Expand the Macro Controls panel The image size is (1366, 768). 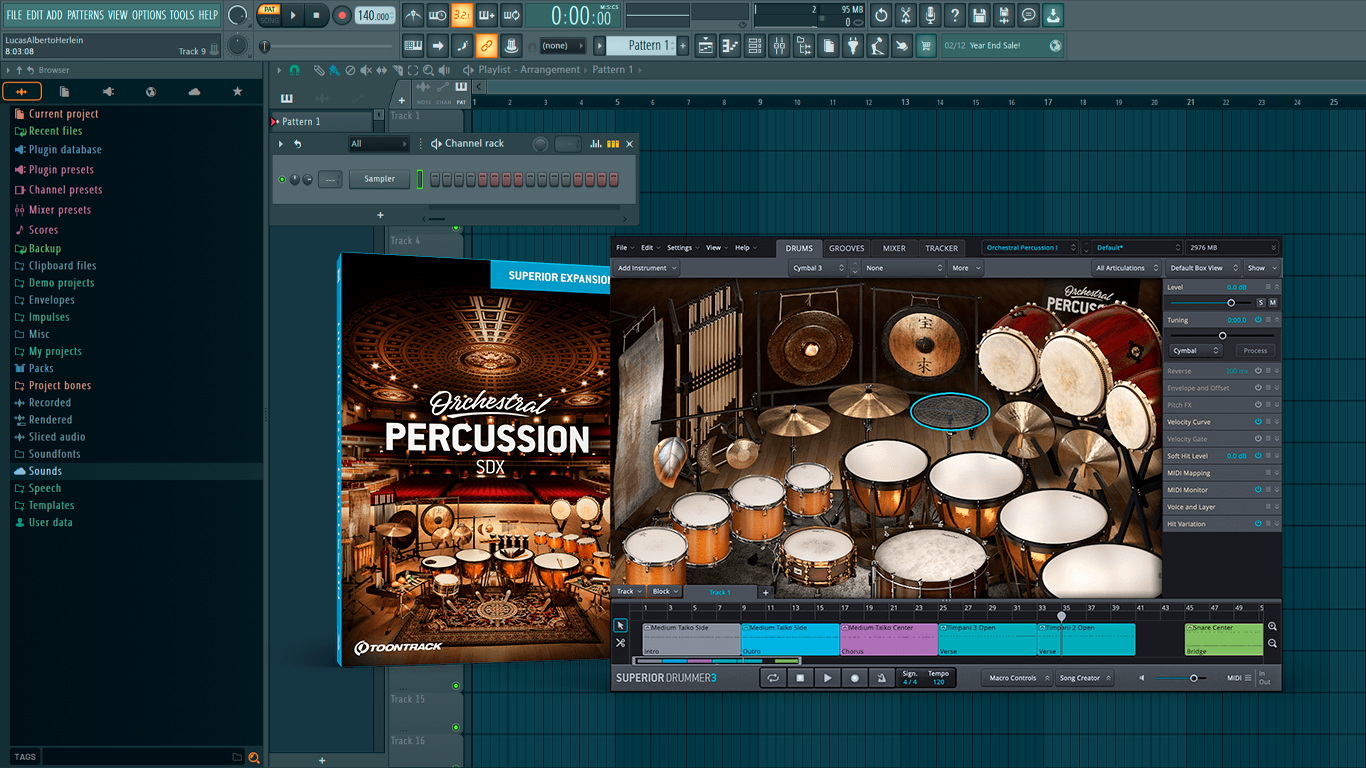point(1019,678)
